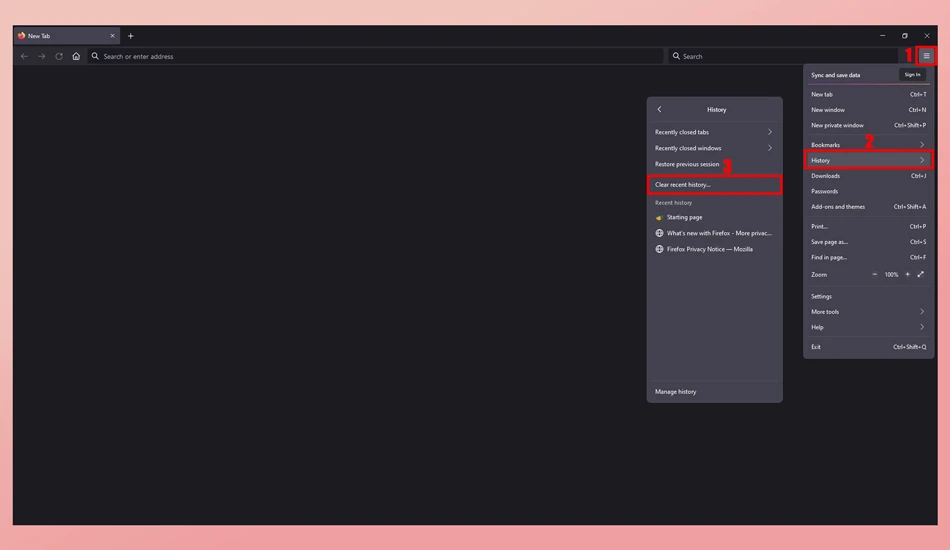Reload page with the refresh icon
Screen dimensions: 950x550
tap(59, 56)
